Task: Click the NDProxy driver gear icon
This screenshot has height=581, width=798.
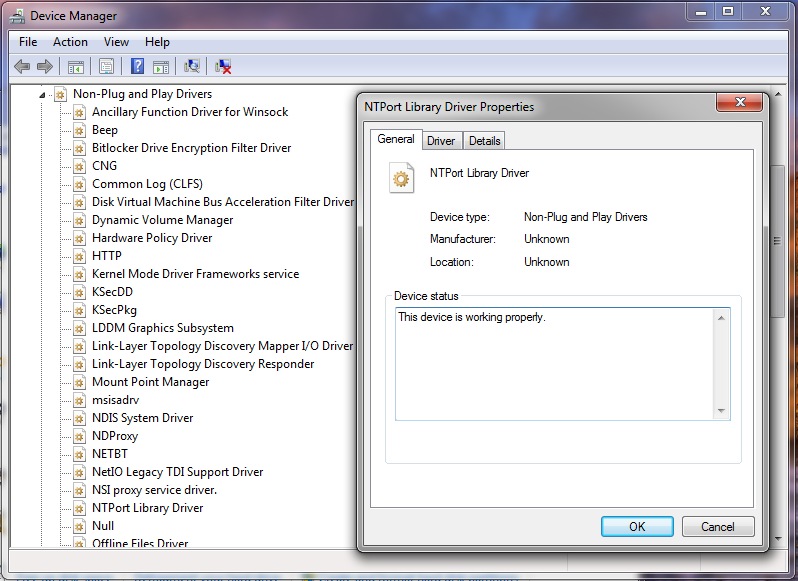Action: (79, 437)
